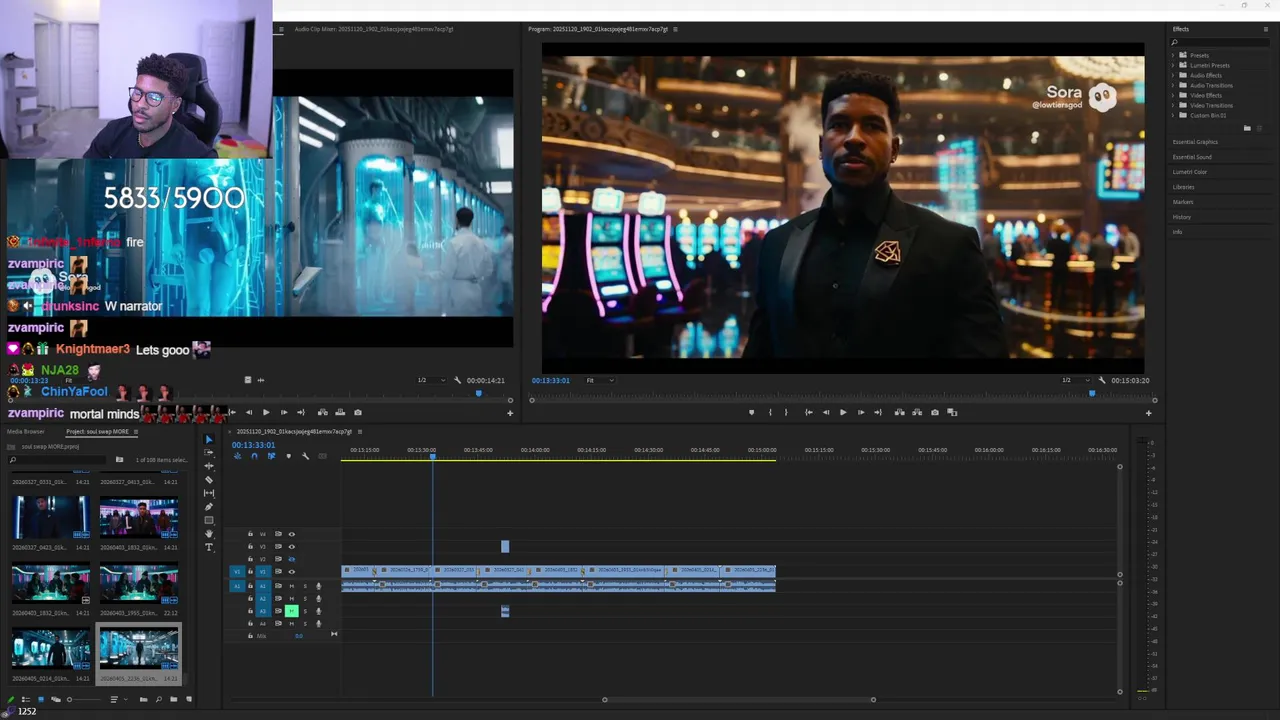Switch to Media Browser tab
The height and width of the screenshot is (720, 1280).
[25, 432]
